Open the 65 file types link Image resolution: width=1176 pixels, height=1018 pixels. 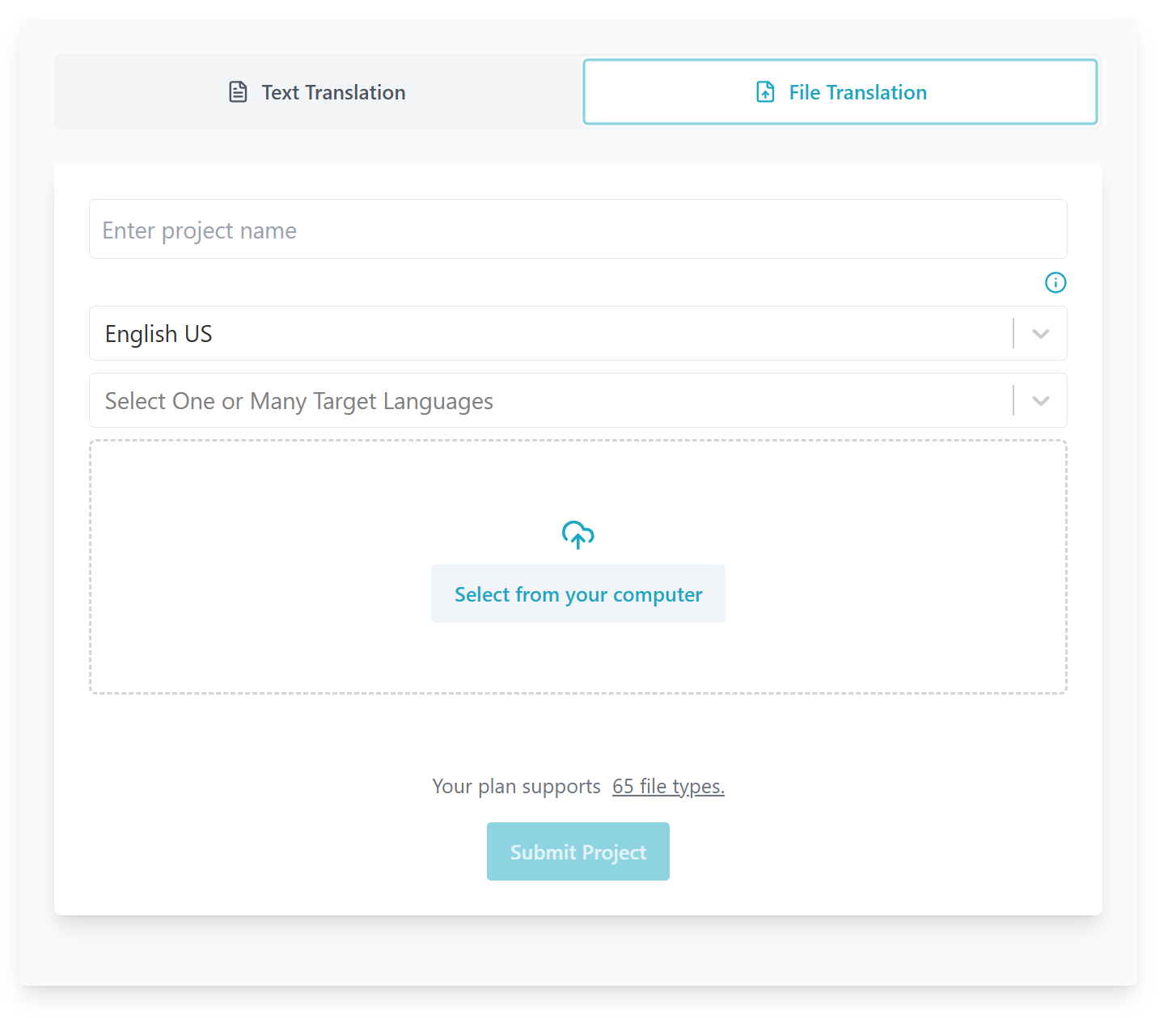[x=668, y=786]
